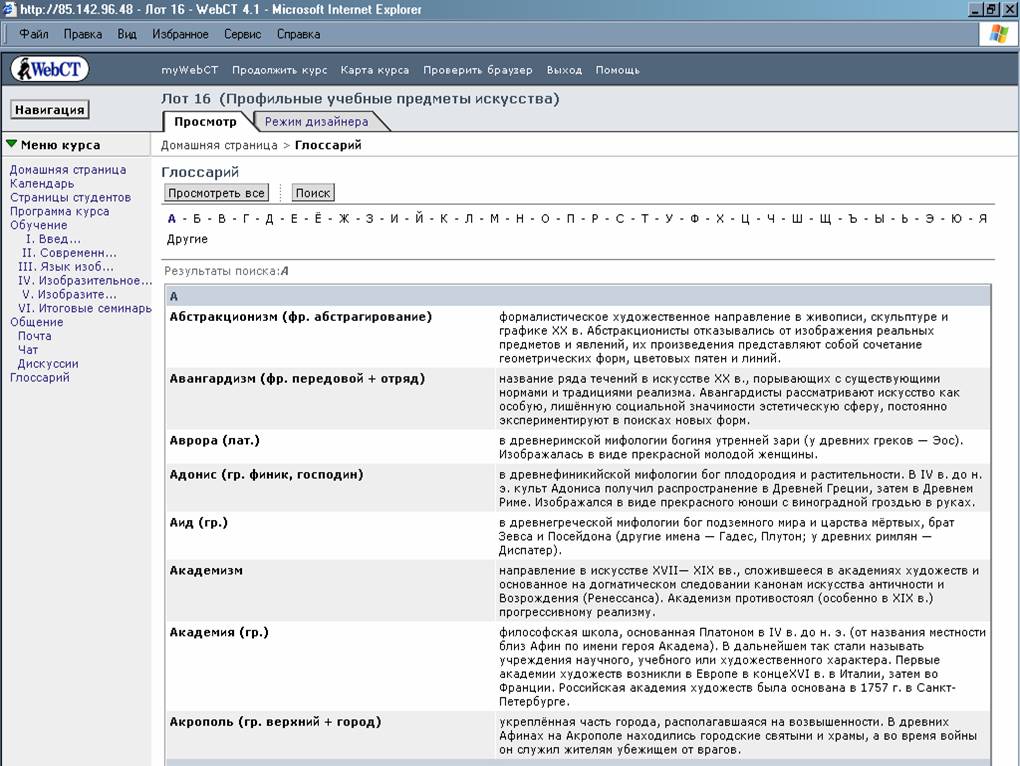This screenshot has width=1020, height=766.
Task: Select letter Ж in glossary index
Action: (344, 218)
